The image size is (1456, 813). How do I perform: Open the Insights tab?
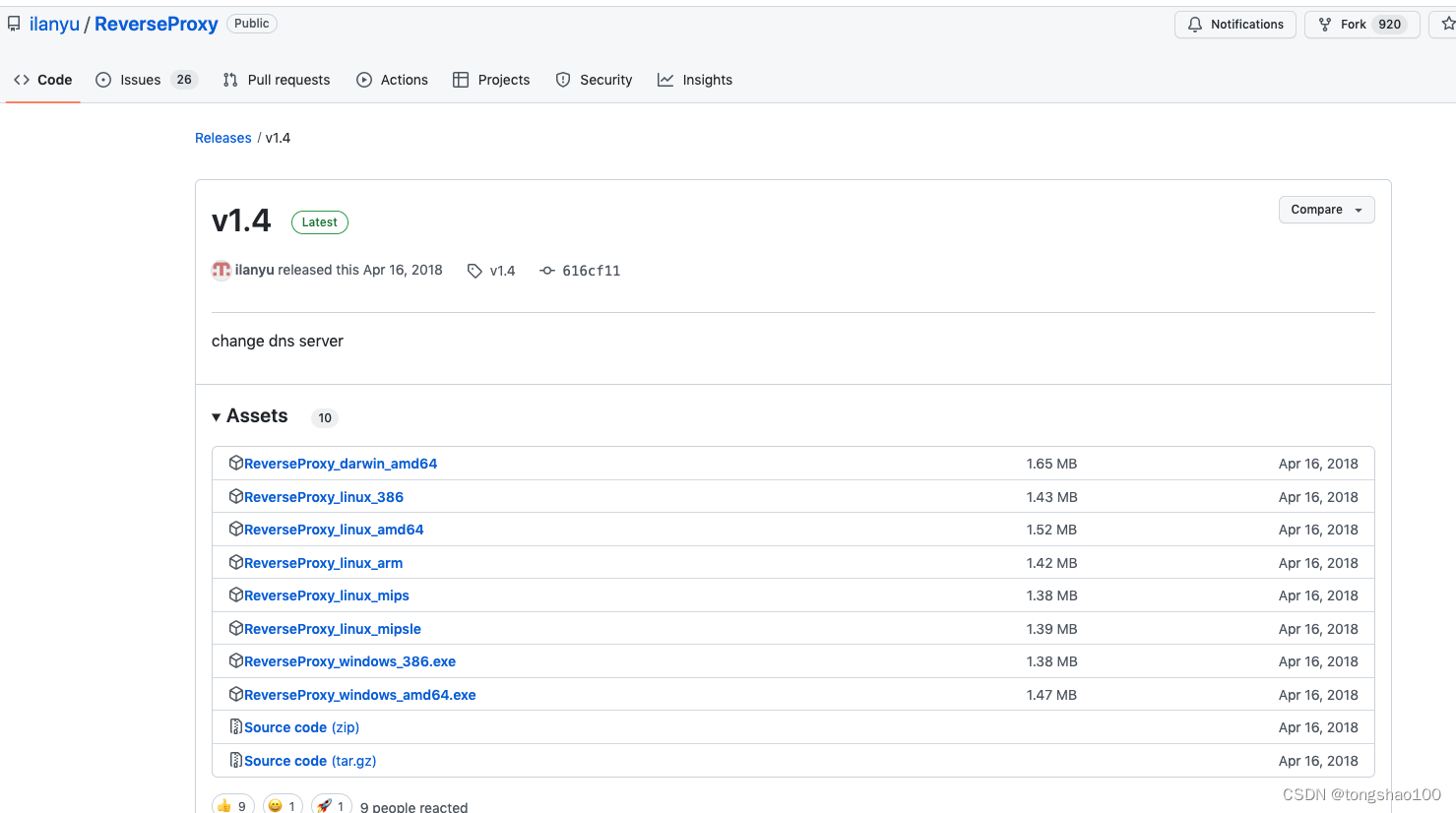coord(695,80)
